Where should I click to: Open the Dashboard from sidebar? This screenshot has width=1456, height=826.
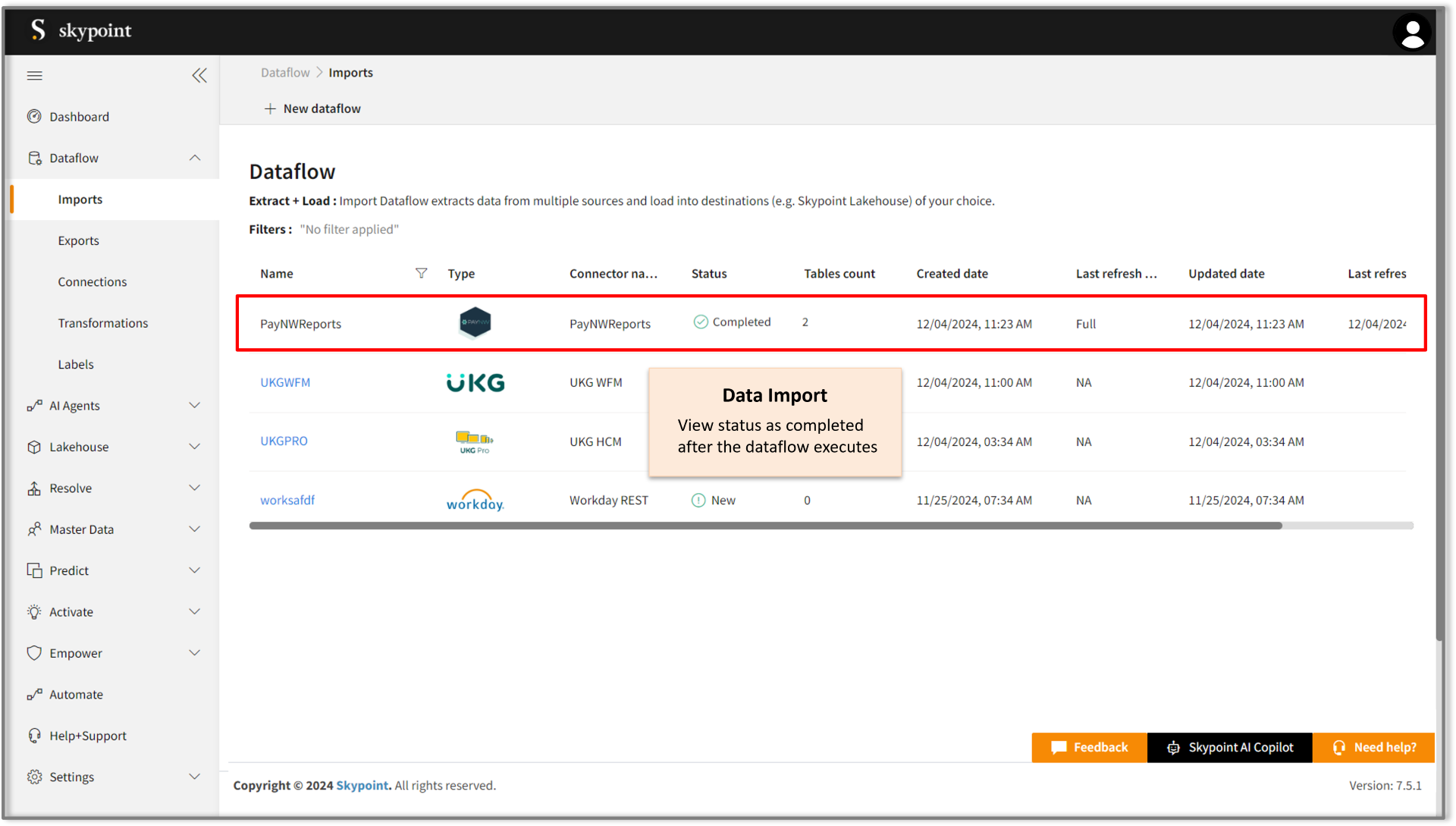click(79, 117)
